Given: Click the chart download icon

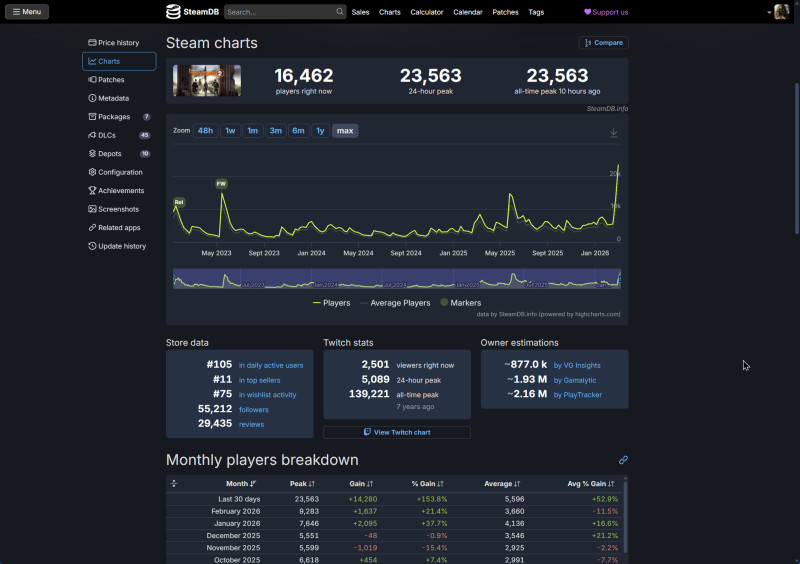Looking at the screenshot, I should (x=613, y=133).
